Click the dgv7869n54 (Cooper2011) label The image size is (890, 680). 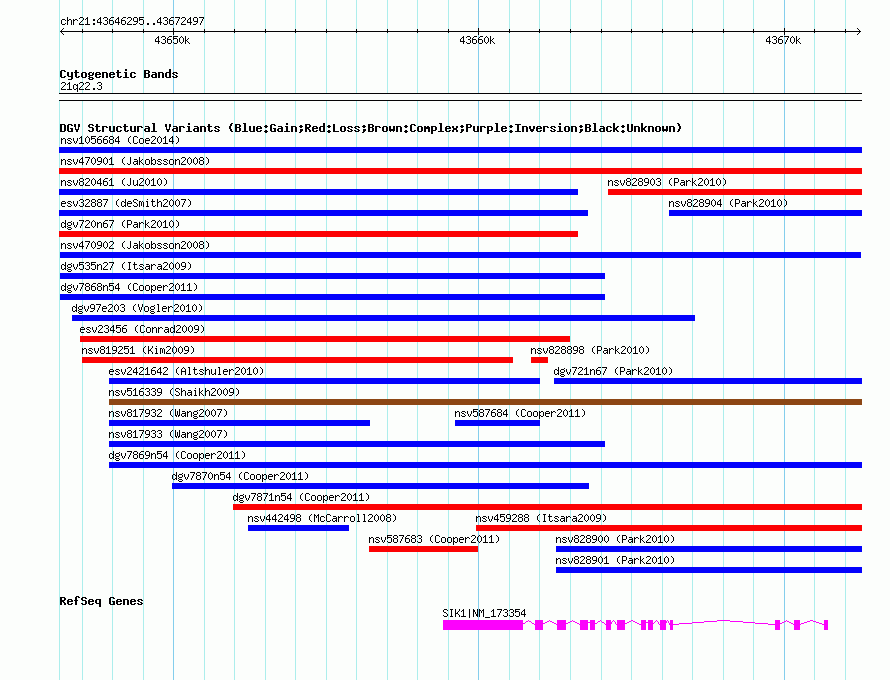click(177, 455)
